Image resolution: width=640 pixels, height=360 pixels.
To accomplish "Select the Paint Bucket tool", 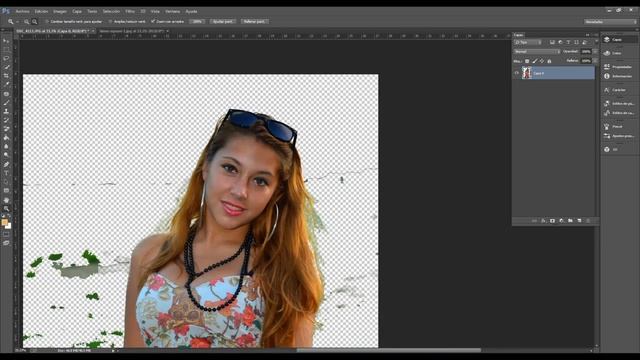I will point(6,138).
